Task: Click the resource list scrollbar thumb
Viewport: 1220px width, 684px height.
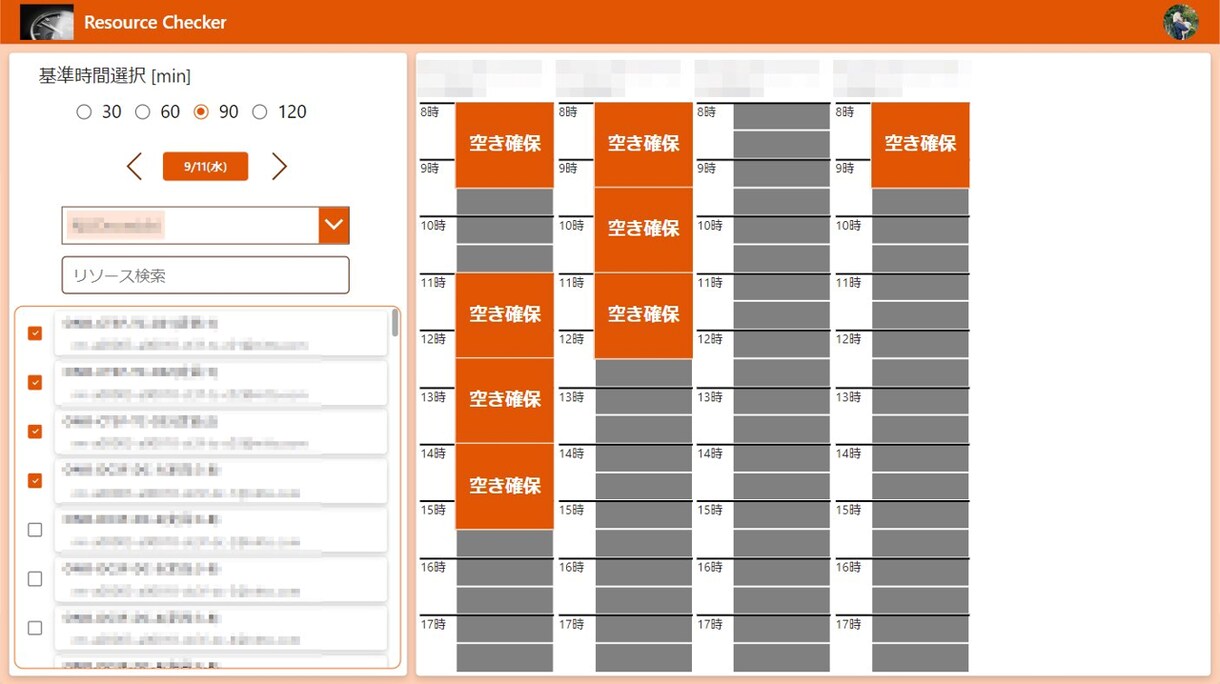Action: [x=395, y=322]
